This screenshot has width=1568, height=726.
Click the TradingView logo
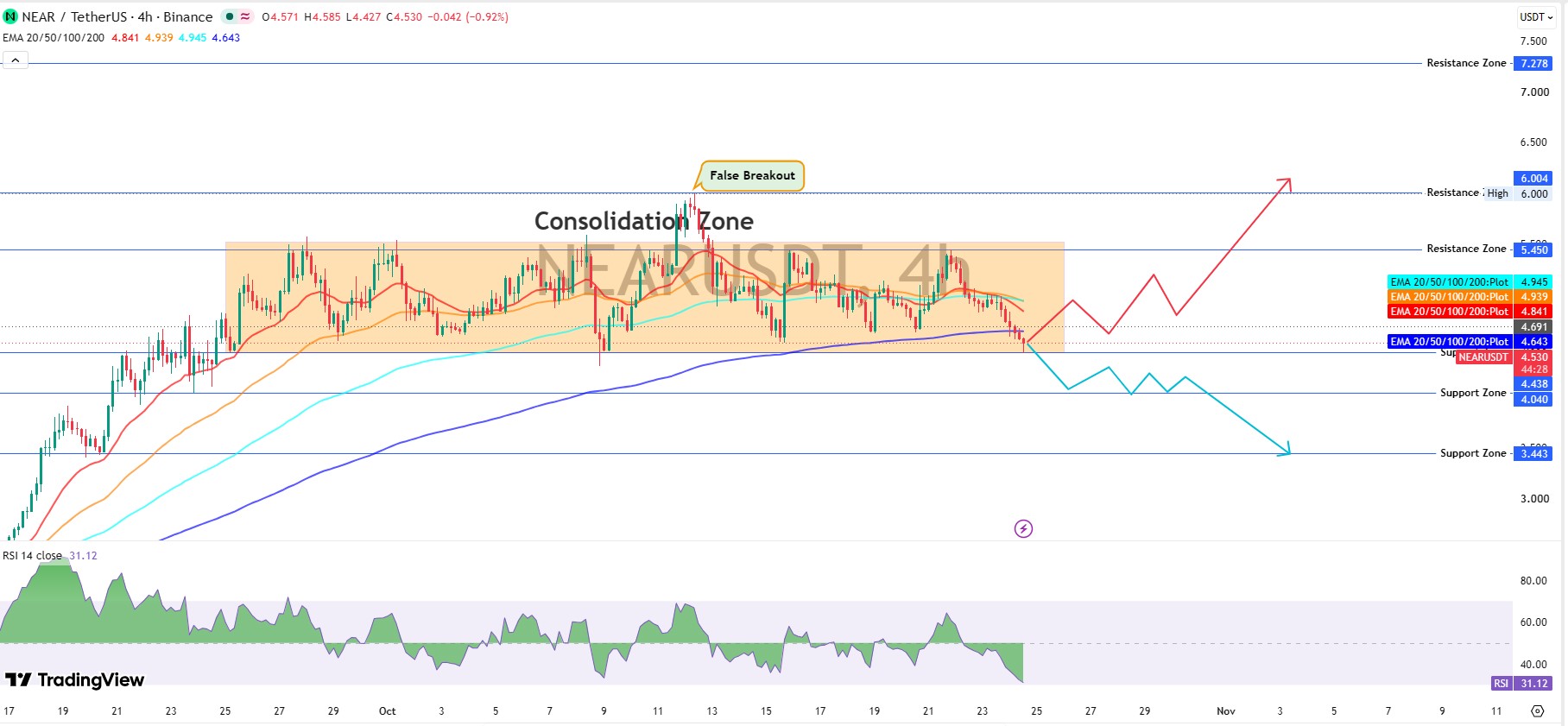[x=75, y=680]
